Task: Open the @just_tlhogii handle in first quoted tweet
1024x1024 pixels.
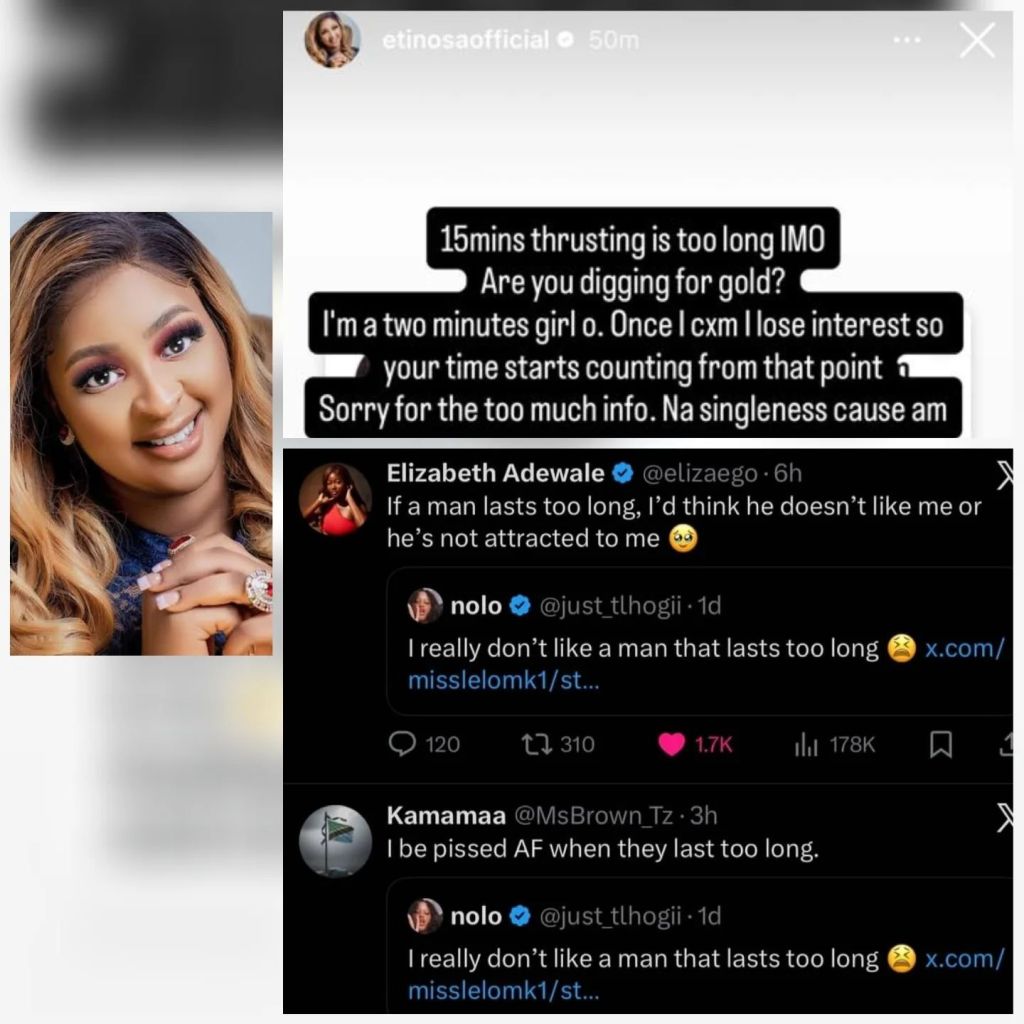Action: (x=610, y=606)
